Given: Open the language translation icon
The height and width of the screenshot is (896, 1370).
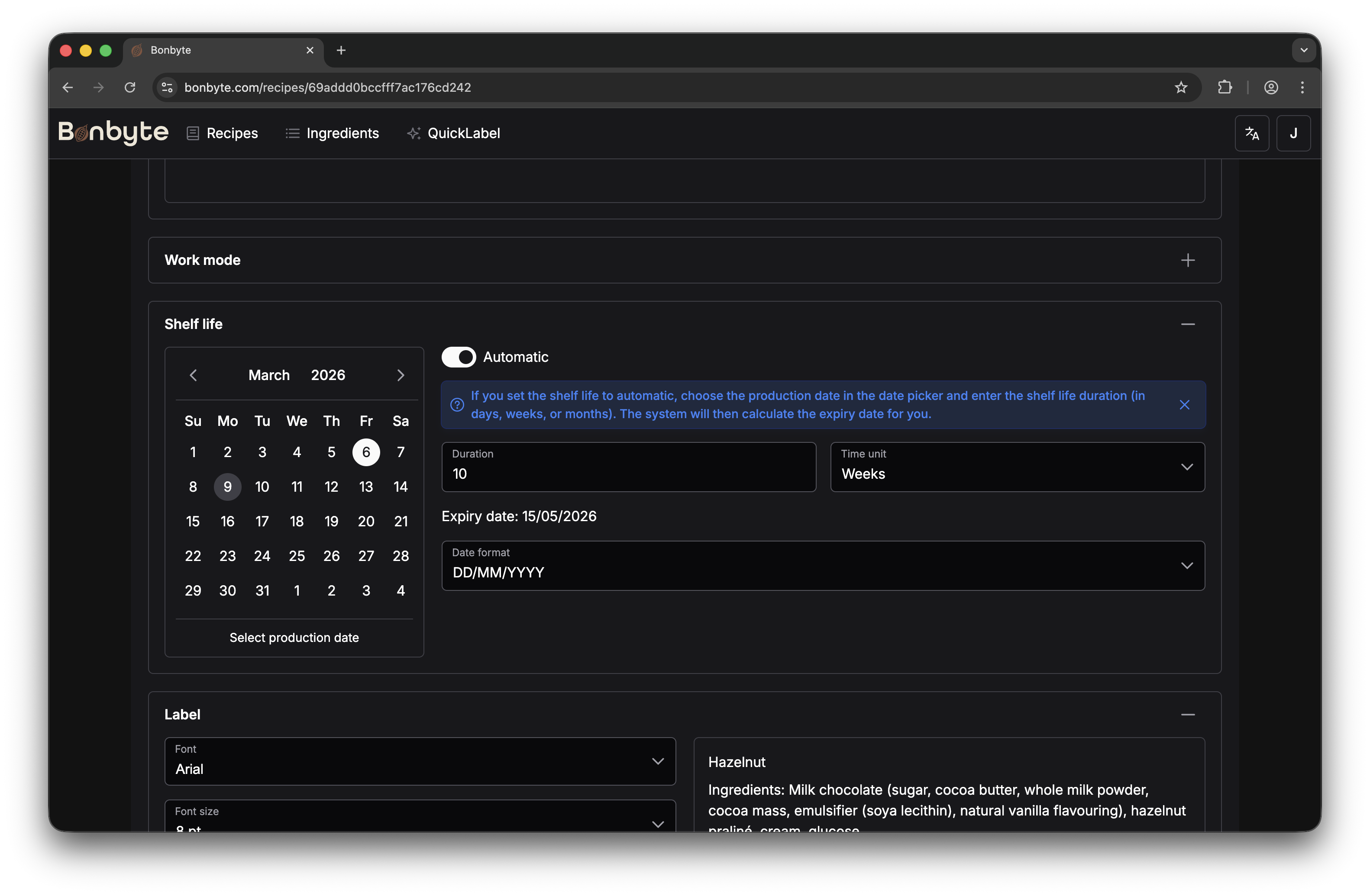Looking at the screenshot, I should [1252, 133].
